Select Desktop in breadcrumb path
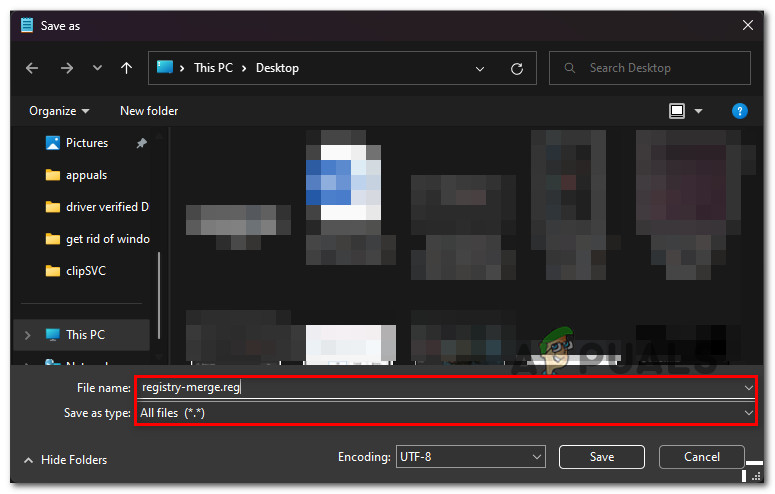Viewport: 775px width, 494px height. 277,68
